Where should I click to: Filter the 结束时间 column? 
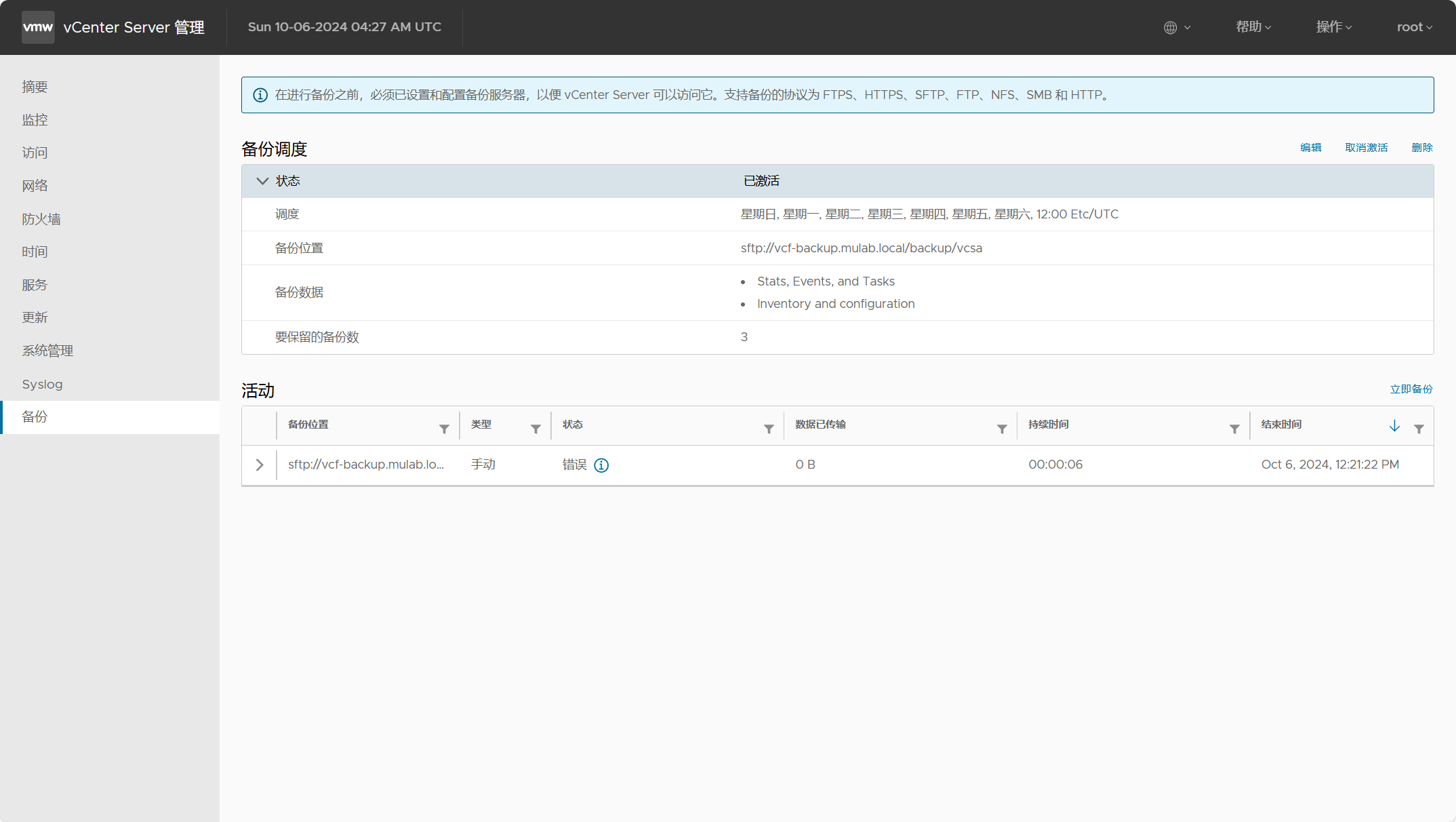[x=1419, y=429]
